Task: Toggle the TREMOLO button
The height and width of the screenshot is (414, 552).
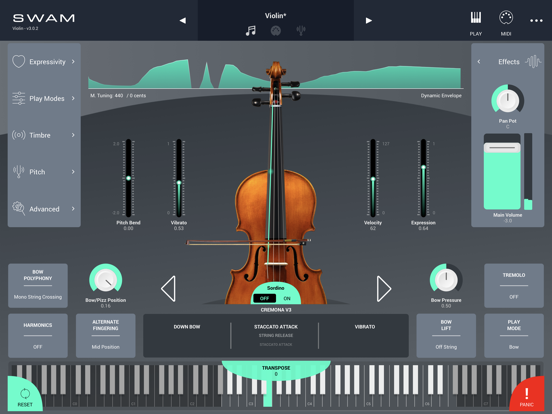Action: pyautogui.click(x=514, y=286)
